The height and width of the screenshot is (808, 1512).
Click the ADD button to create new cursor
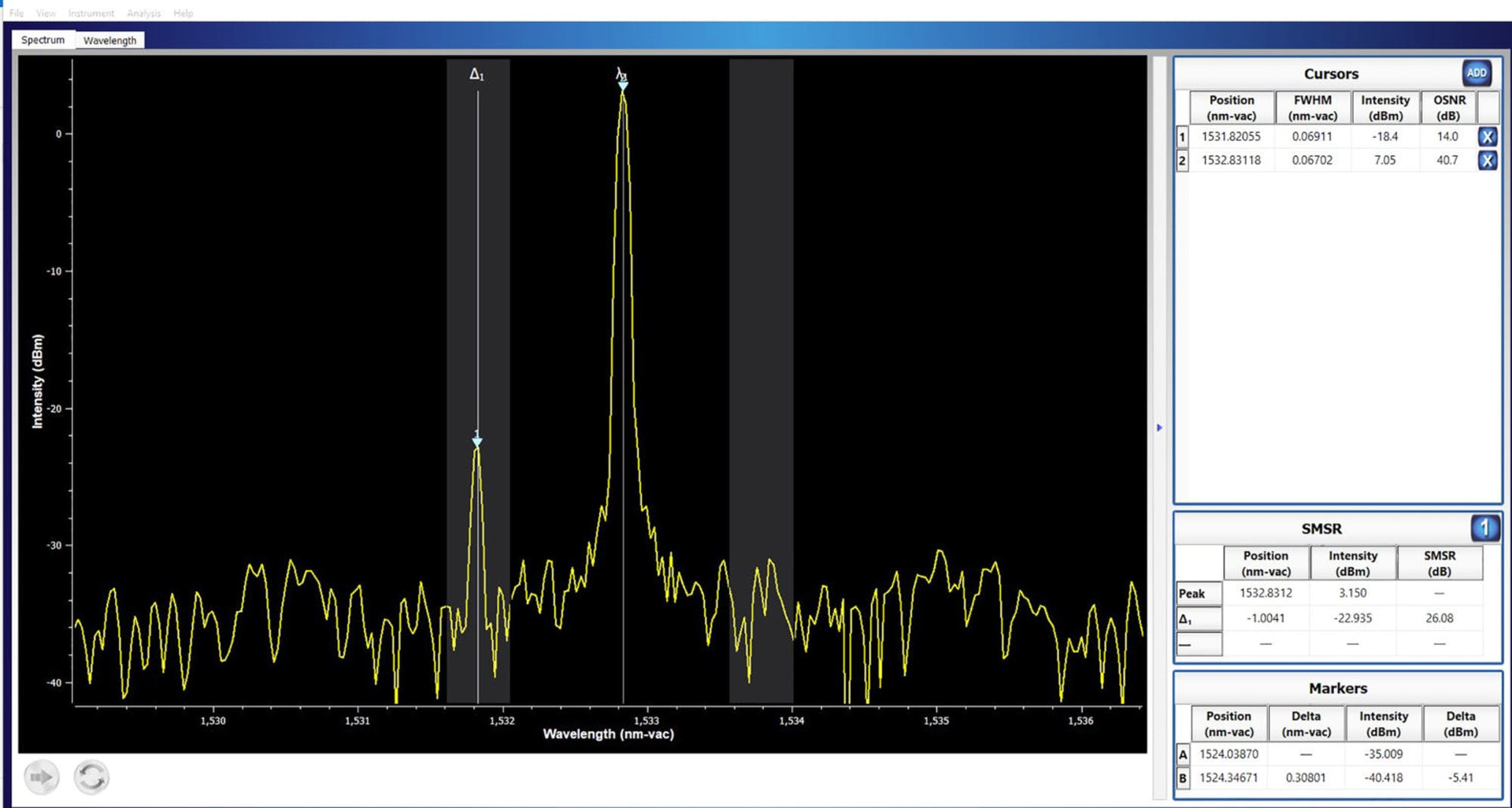point(1477,73)
